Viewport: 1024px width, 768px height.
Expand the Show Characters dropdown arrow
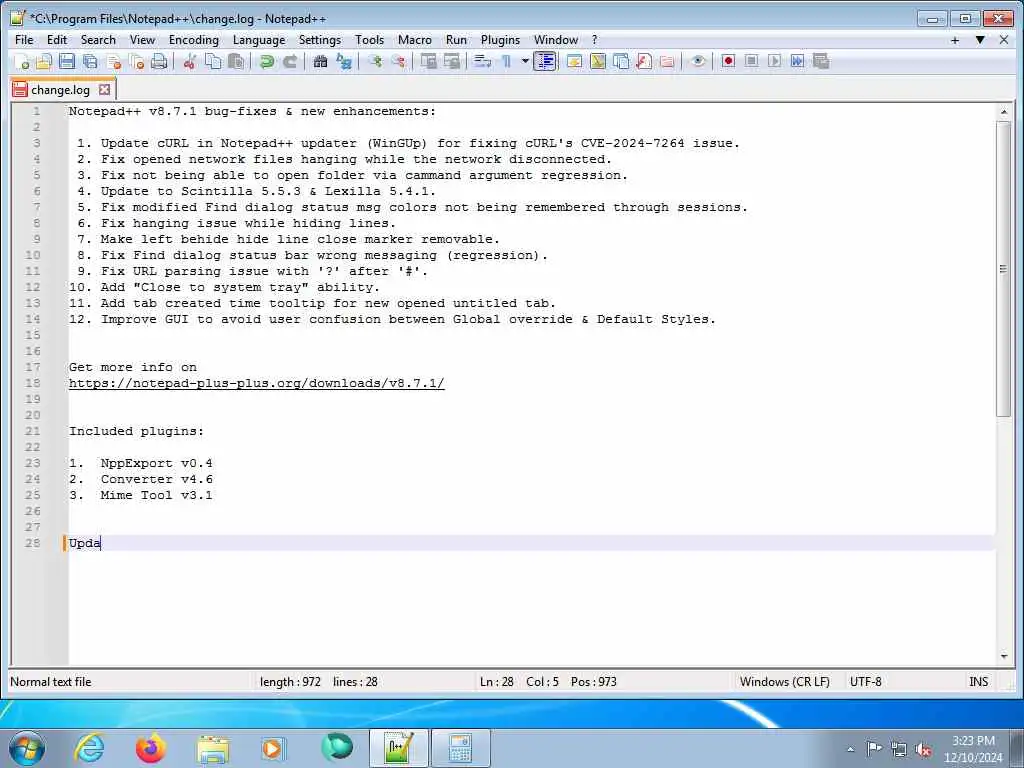pos(525,61)
